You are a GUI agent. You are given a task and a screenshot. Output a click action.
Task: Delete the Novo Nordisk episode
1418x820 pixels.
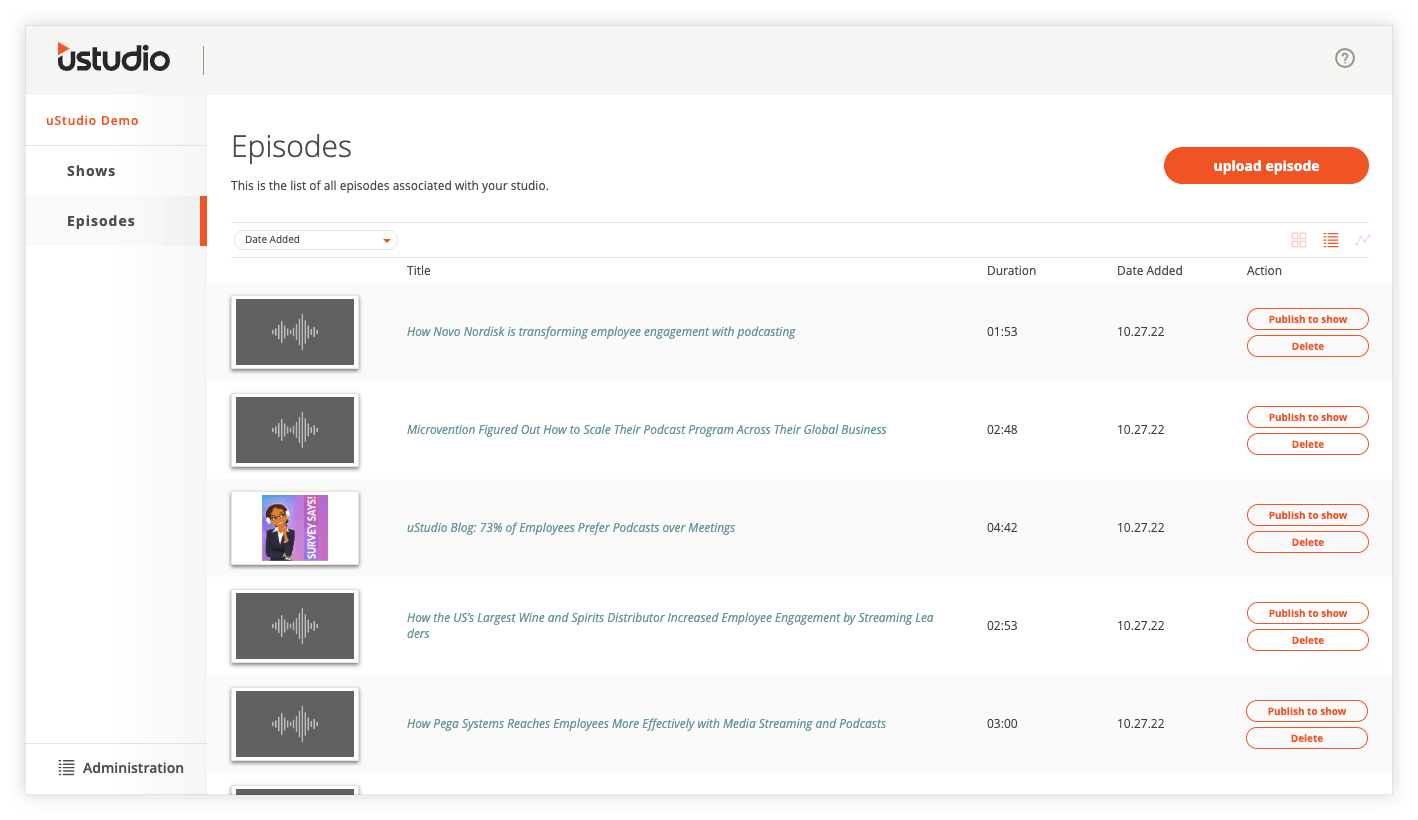1308,346
